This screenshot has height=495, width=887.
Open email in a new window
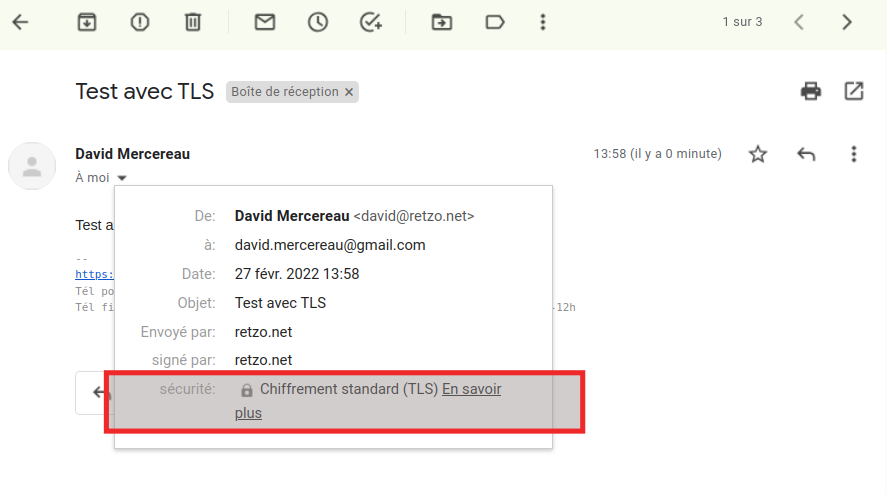[x=854, y=91]
